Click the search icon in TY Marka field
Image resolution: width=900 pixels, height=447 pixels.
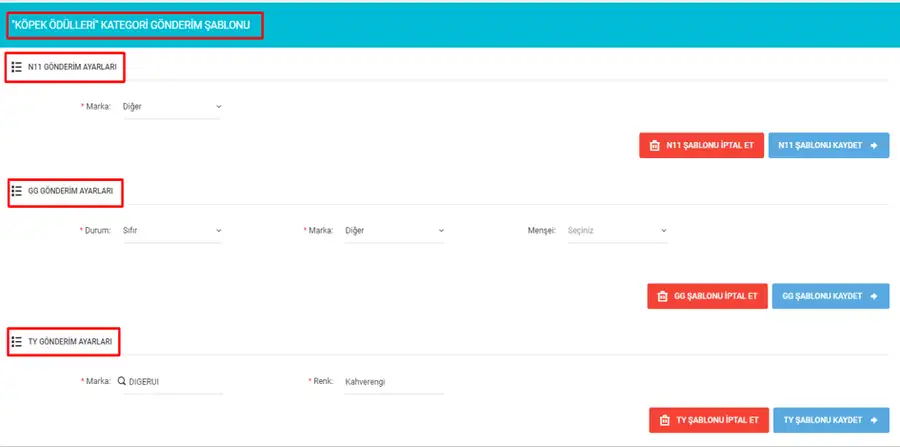tap(122, 381)
